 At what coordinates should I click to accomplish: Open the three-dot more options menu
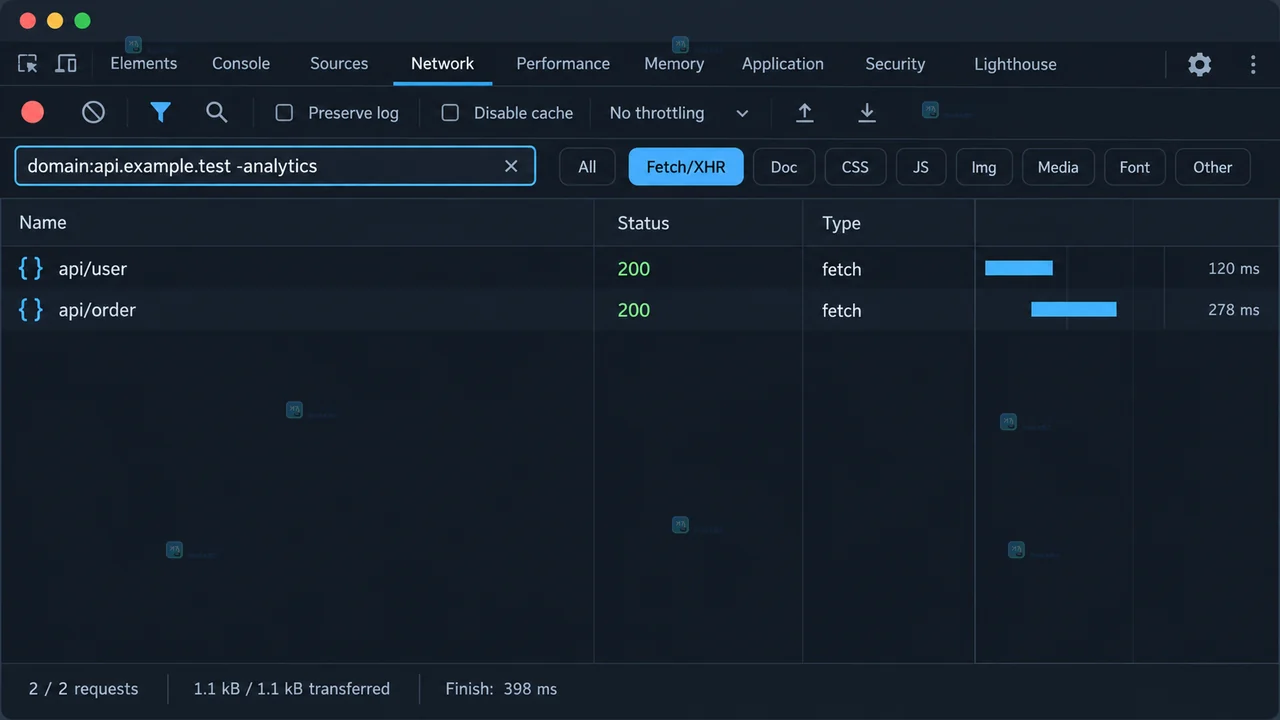point(1253,64)
